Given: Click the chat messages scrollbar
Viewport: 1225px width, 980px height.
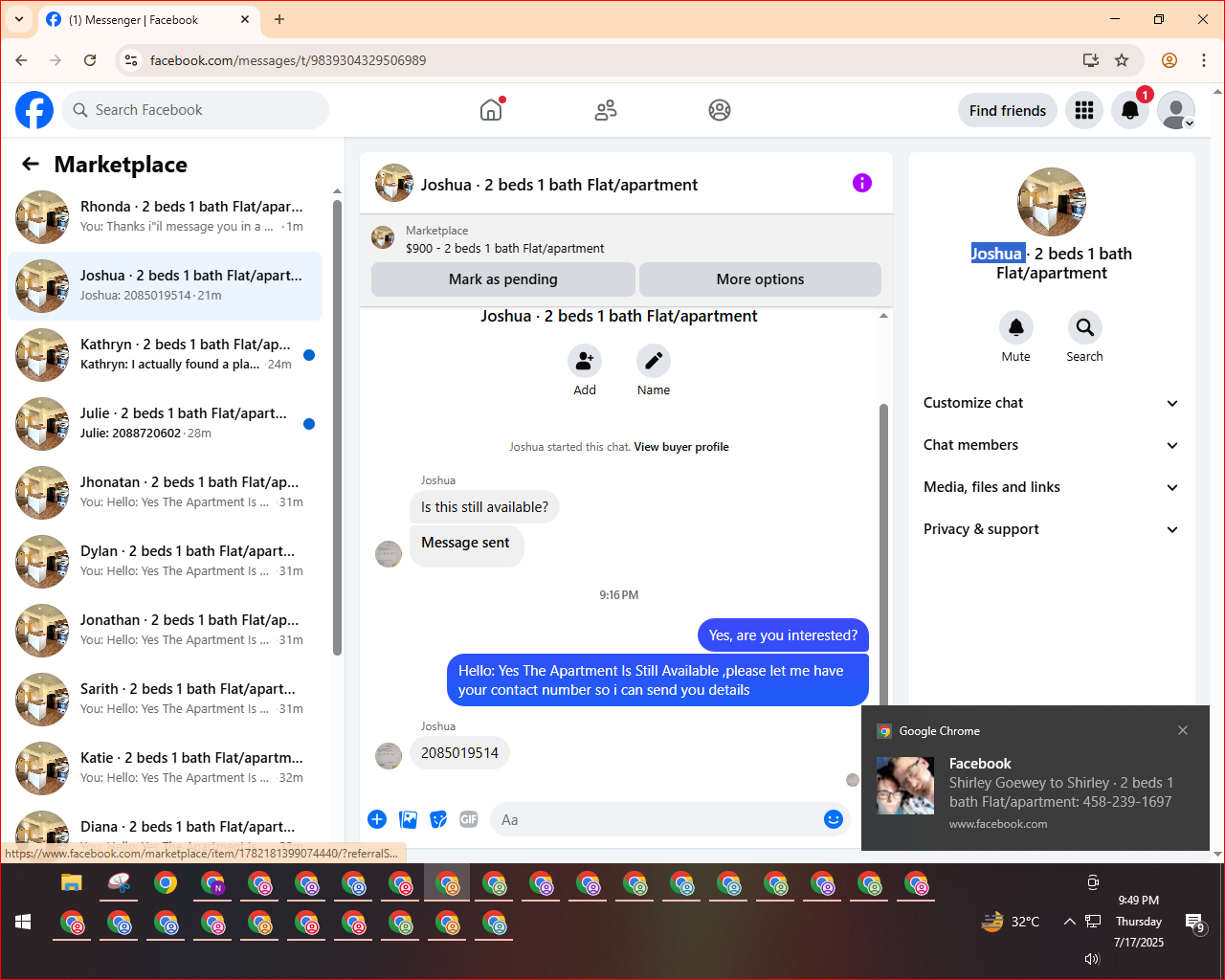Looking at the screenshot, I should coord(883,555).
